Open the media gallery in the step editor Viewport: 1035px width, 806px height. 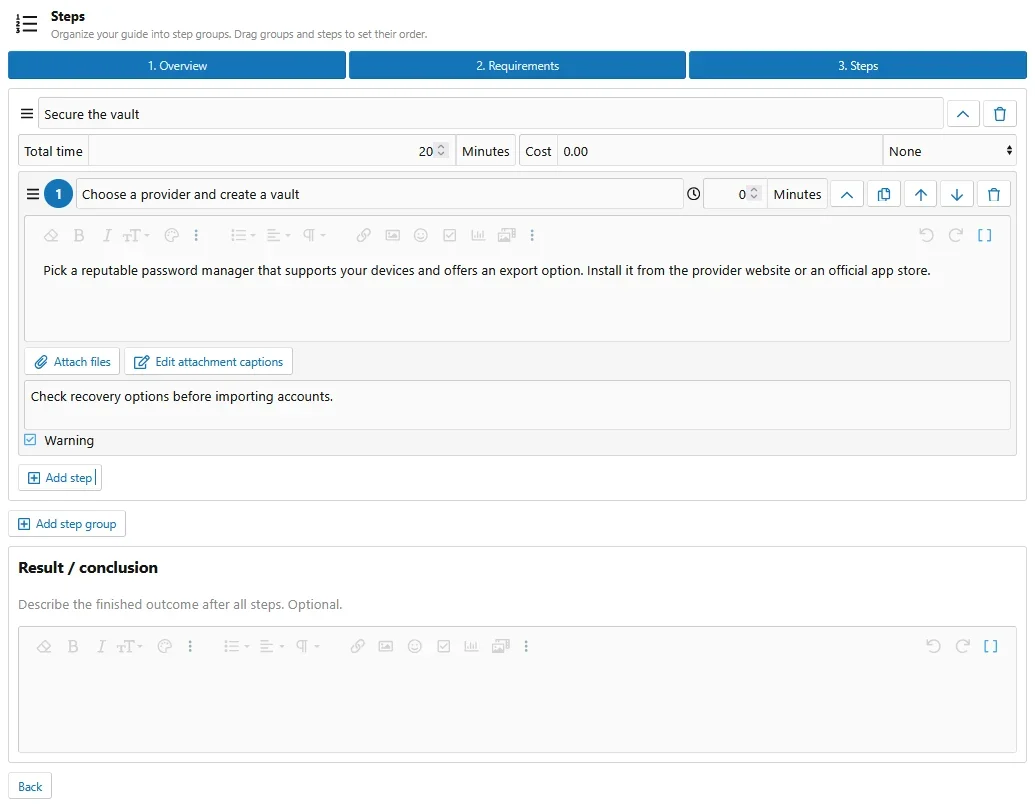tap(506, 236)
